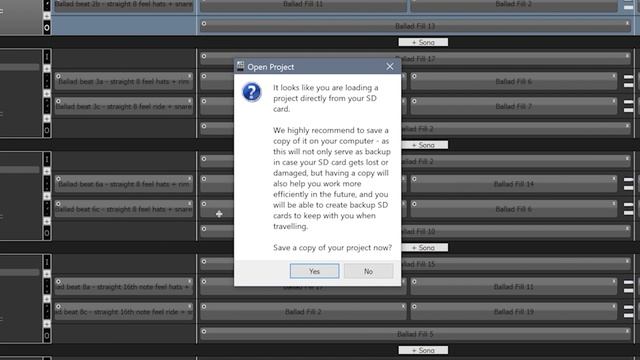Select the Ballad Fill 7 block
640x360 pixels.
click(513, 107)
